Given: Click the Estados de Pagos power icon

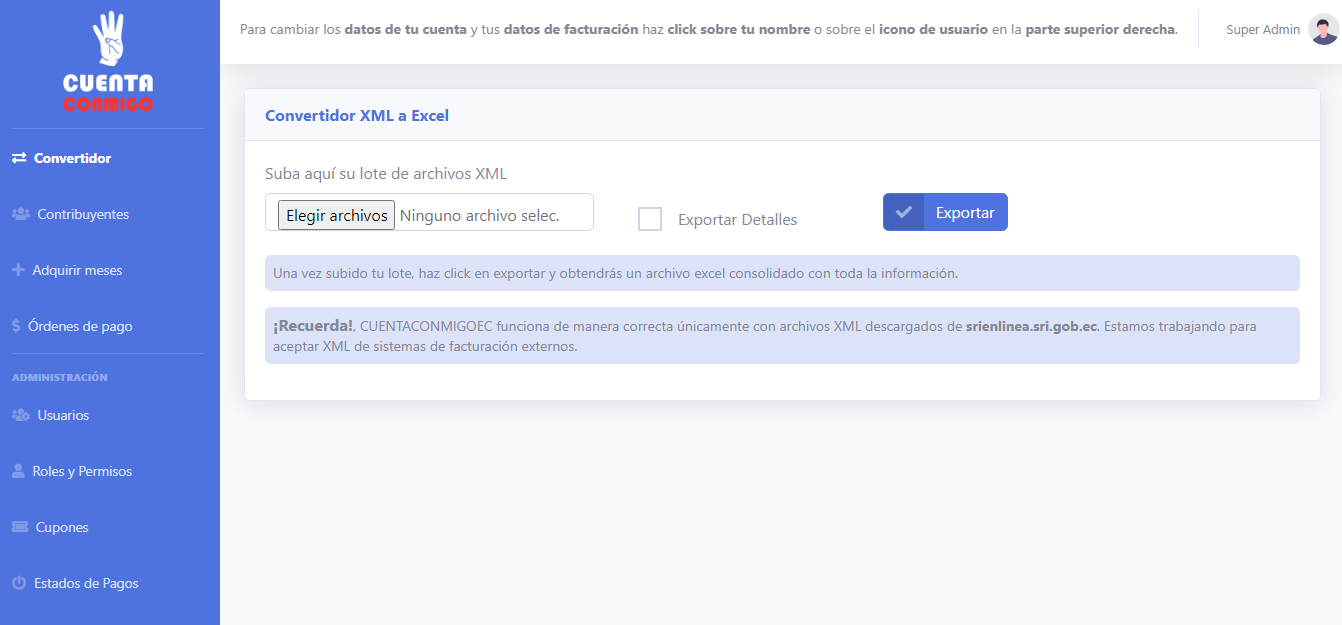Looking at the screenshot, I should coord(18,583).
